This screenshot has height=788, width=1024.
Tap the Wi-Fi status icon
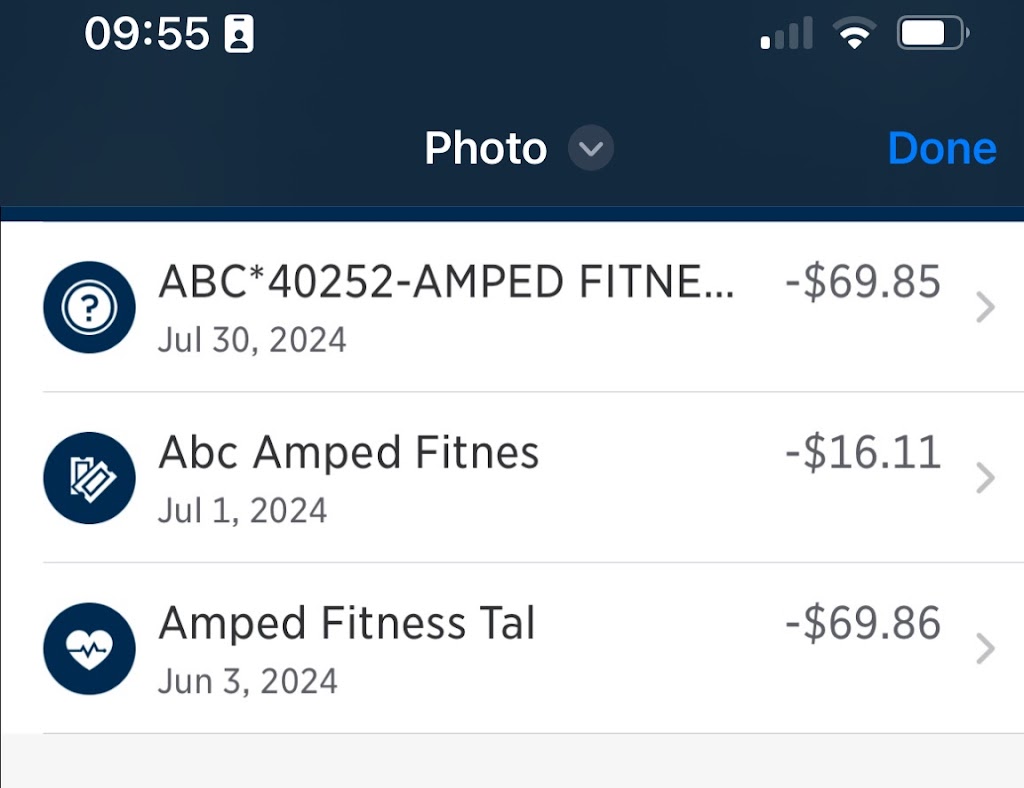pyautogui.click(x=853, y=36)
